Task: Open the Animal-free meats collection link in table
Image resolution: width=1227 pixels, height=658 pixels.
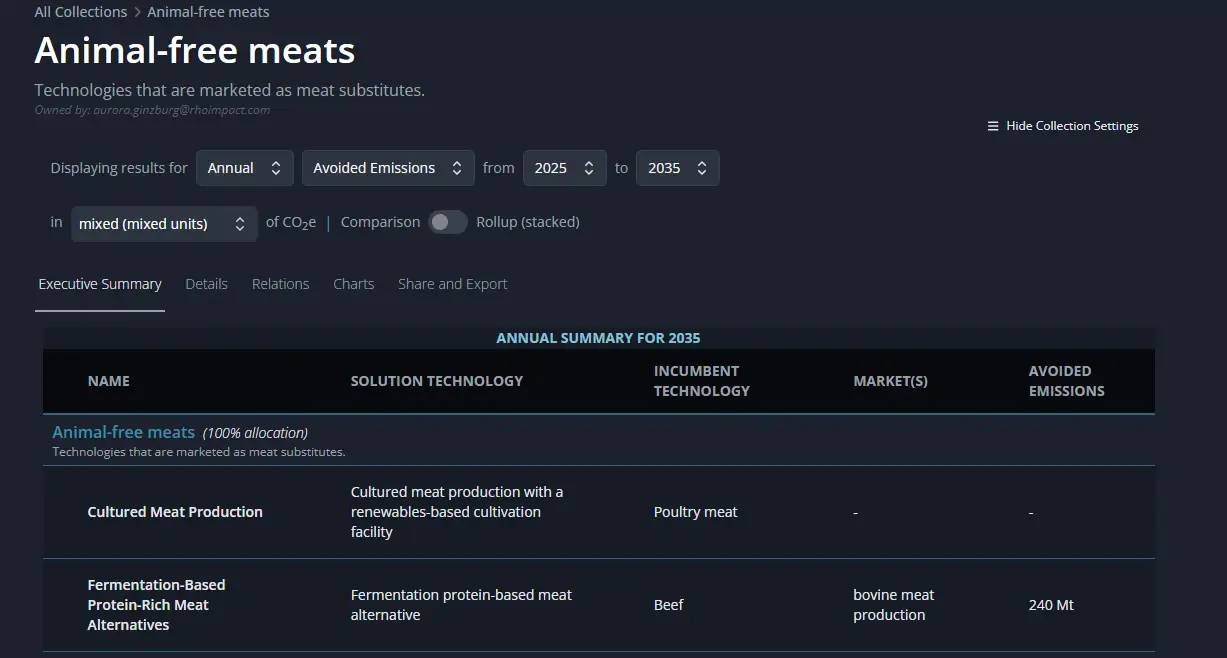Action: (123, 432)
